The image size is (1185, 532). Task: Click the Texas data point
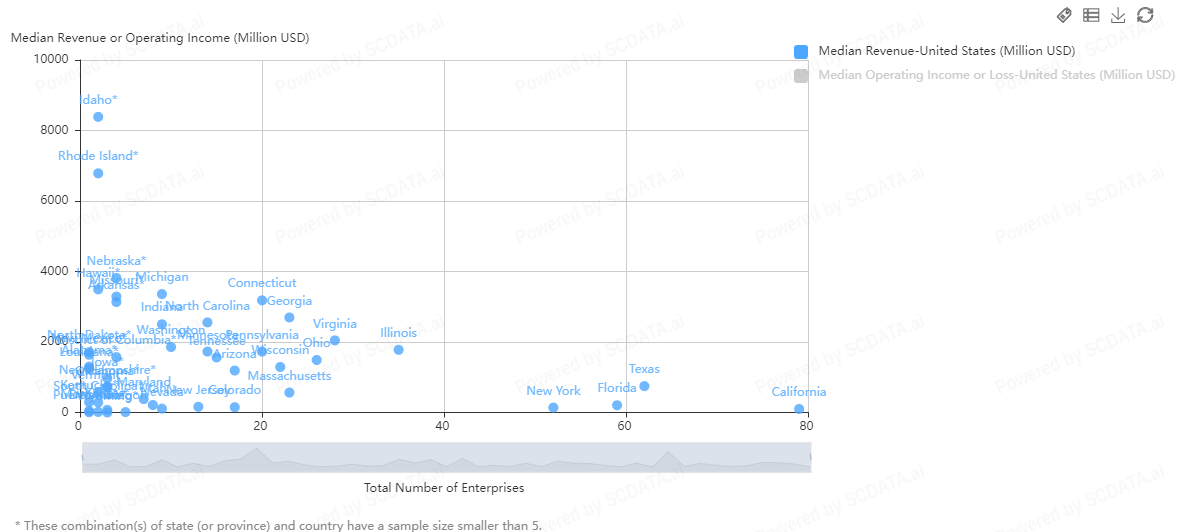coord(644,386)
